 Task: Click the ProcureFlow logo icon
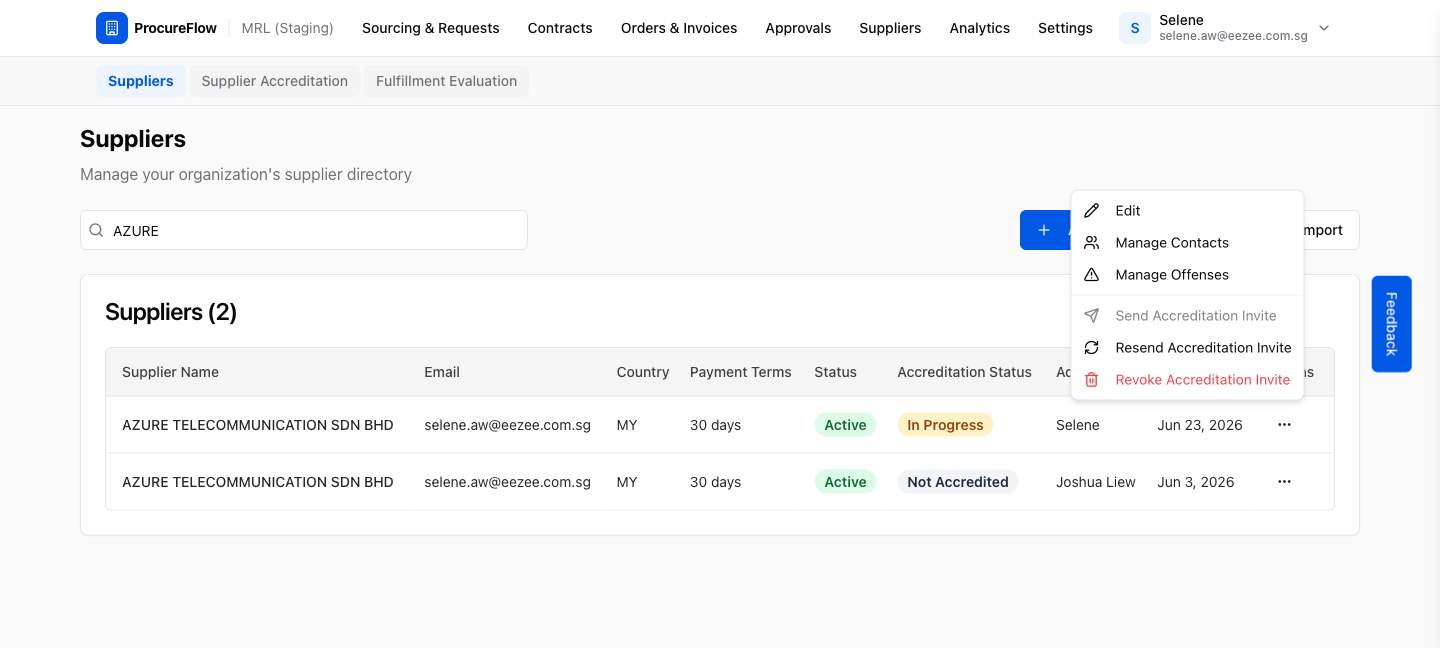tap(112, 28)
